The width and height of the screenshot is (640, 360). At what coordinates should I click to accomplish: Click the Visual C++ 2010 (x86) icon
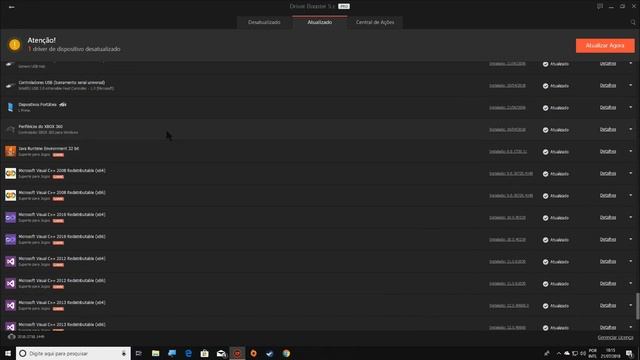tap(10, 240)
